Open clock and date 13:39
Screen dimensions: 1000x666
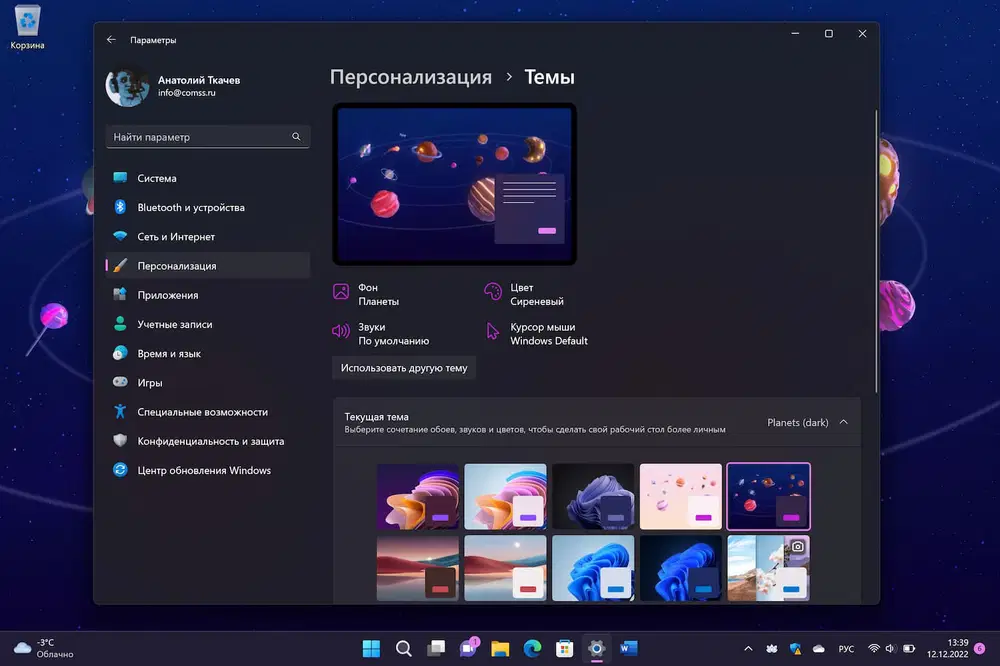[948, 648]
